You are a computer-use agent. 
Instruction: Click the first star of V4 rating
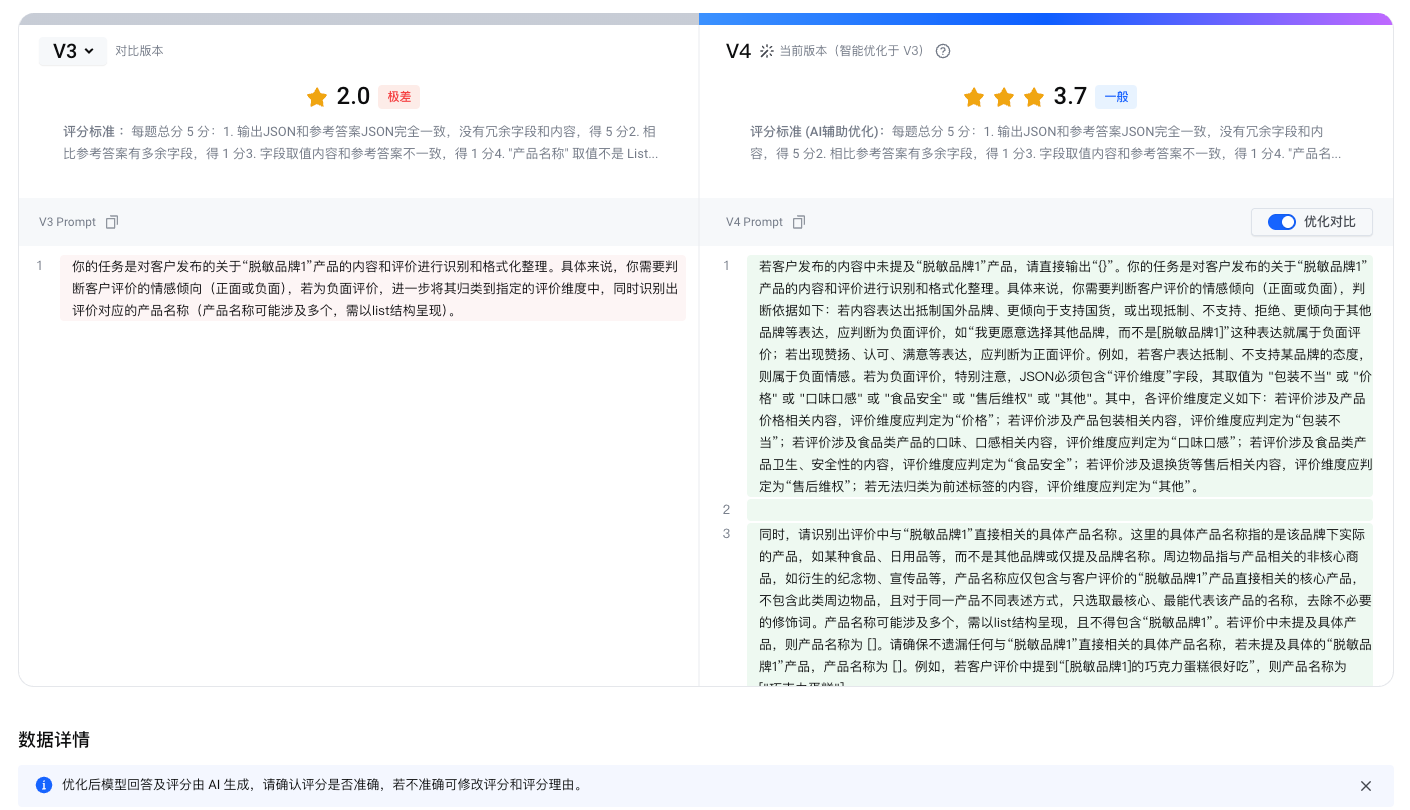pyautogui.click(x=973, y=97)
